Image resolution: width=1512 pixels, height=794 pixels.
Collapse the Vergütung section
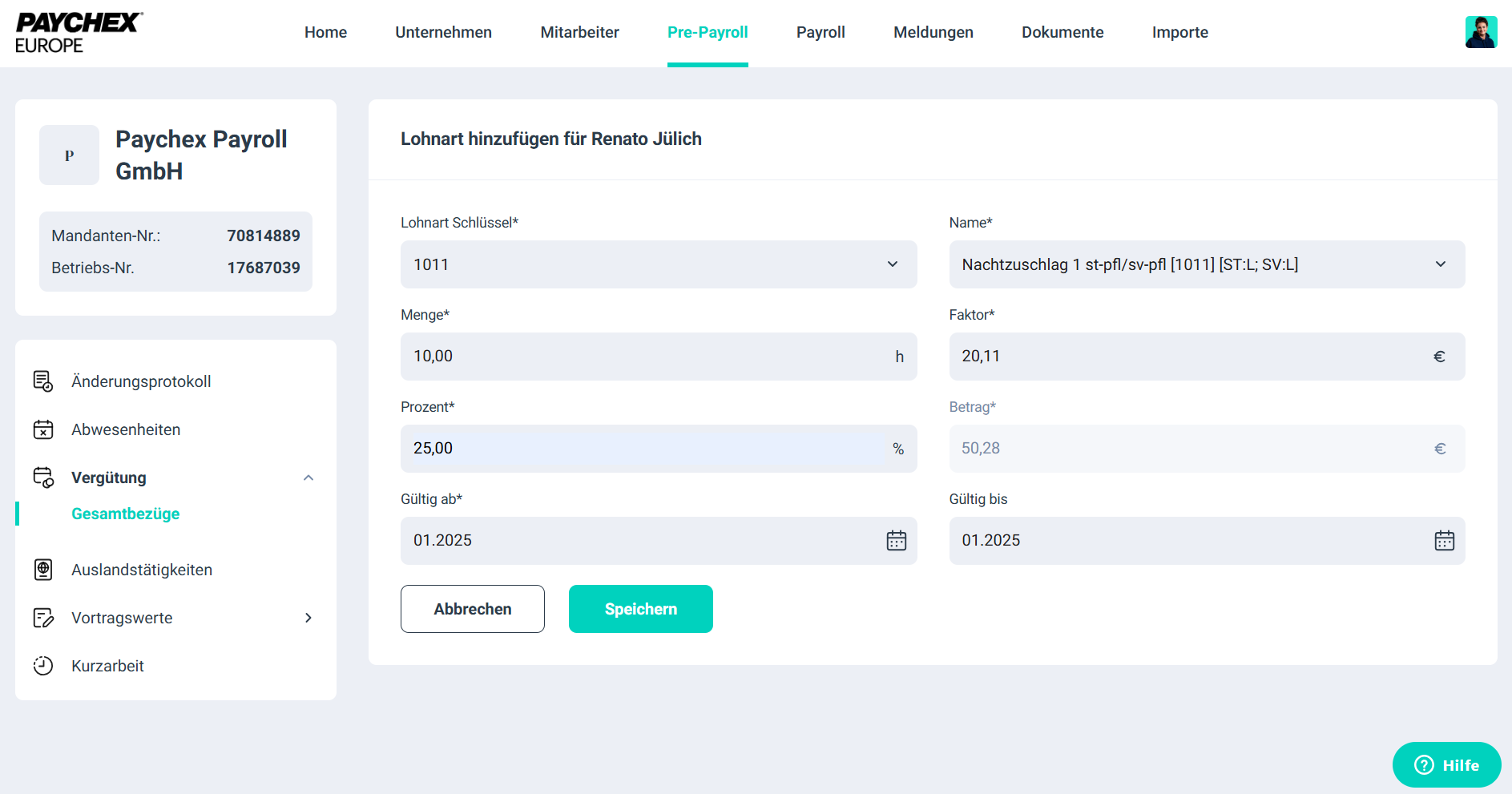click(x=308, y=478)
